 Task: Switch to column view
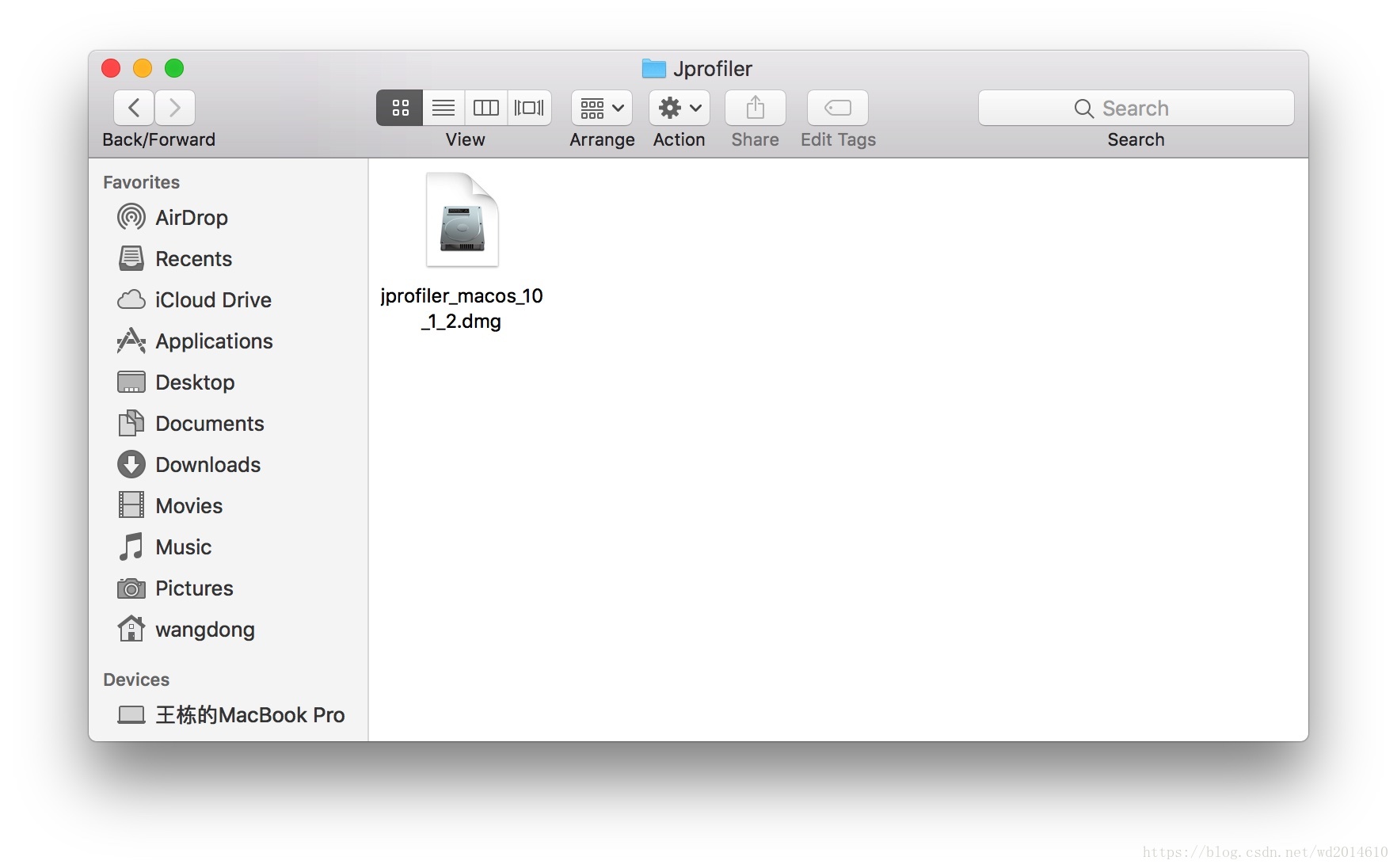pyautogui.click(x=486, y=108)
